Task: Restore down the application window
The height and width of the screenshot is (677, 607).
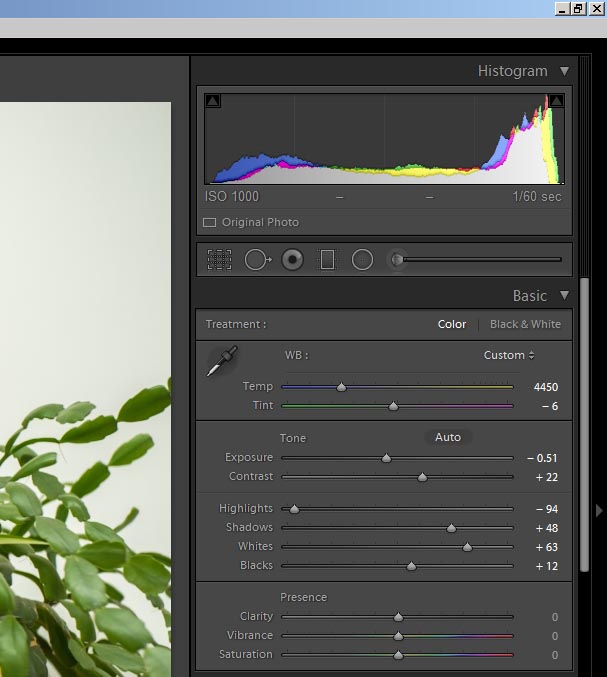Action: point(579,9)
